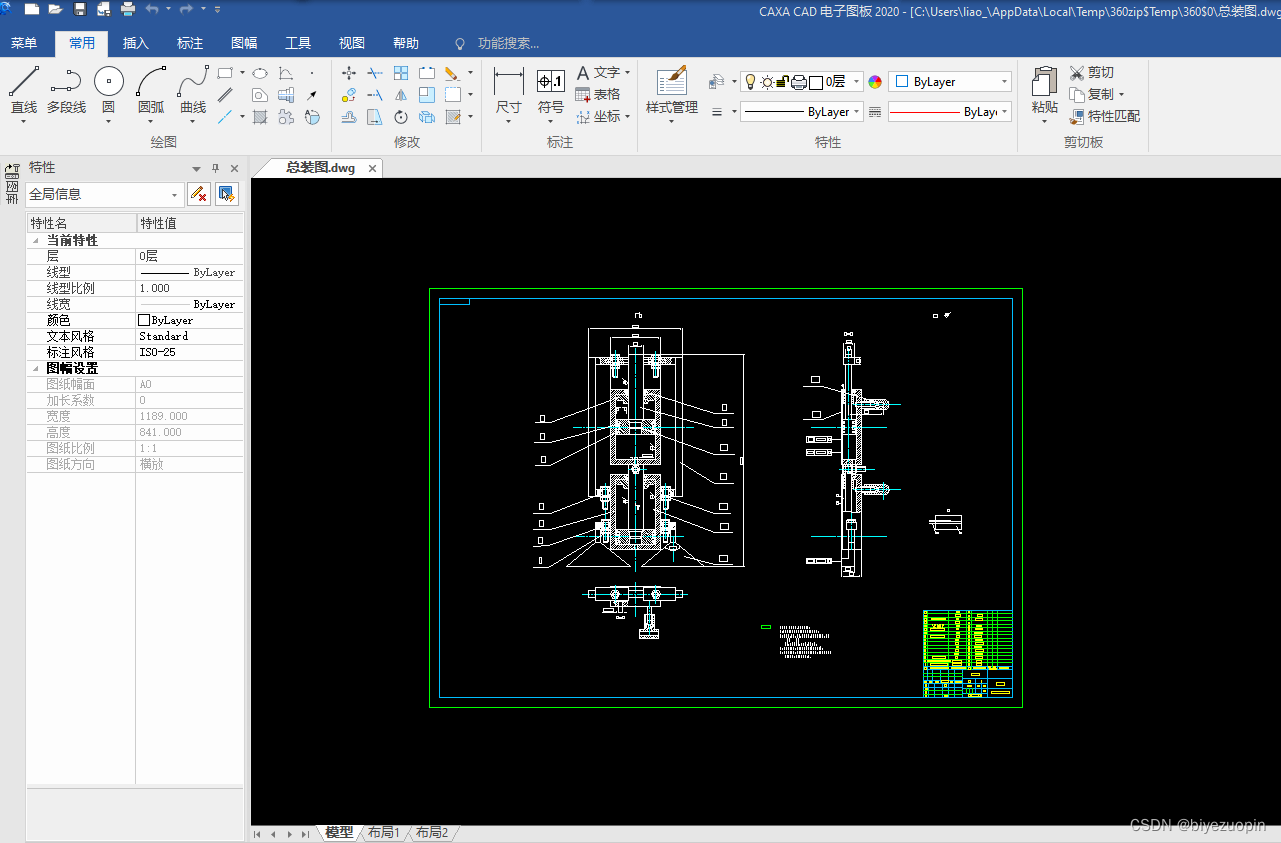Toggle the layer printer icon

pos(799,82)
